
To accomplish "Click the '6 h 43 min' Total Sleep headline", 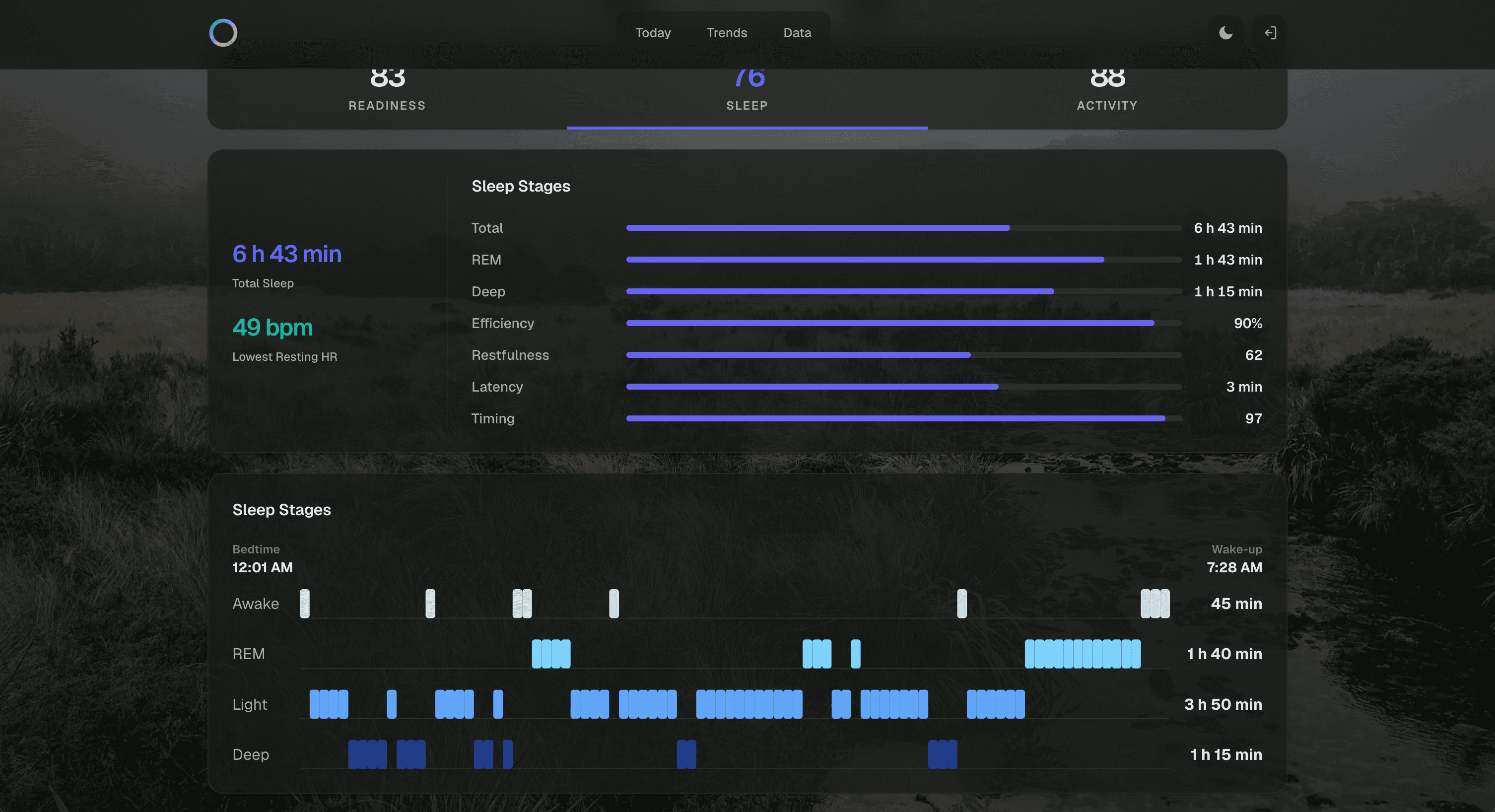I will pyautogui.click(x=287, y=254).
